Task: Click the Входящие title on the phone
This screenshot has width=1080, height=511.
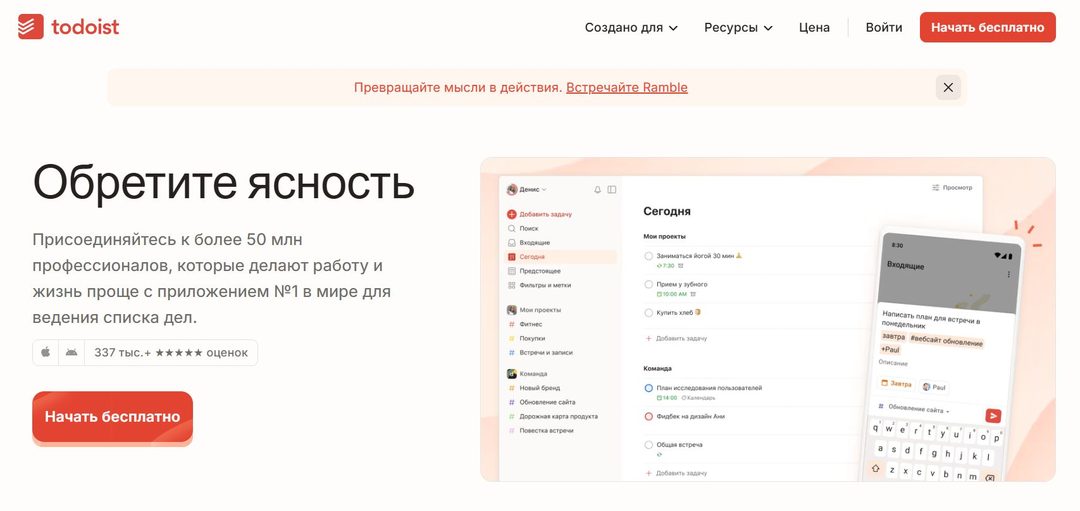Action: [x=905, y=265]
